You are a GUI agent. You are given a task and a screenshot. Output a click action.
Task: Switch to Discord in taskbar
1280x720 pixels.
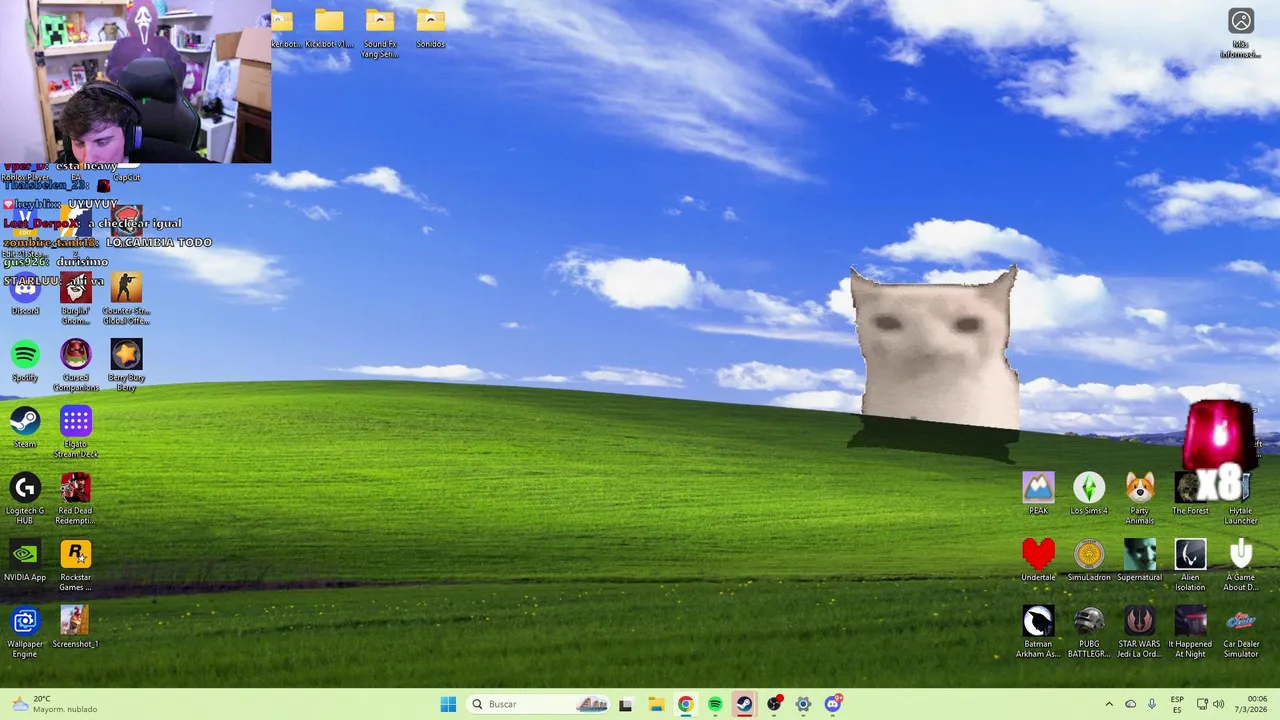833,704
